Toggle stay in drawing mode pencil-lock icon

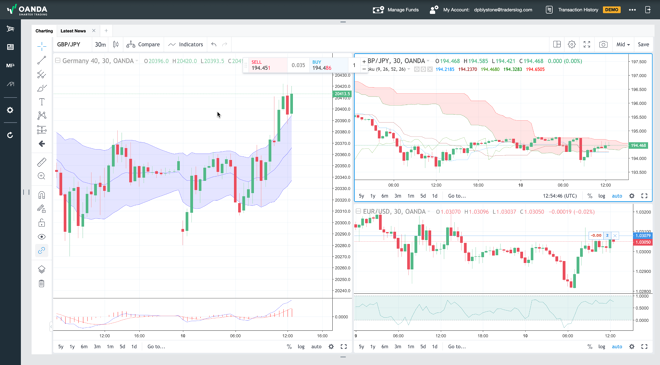pyautogui.click(x=41, y=209)
